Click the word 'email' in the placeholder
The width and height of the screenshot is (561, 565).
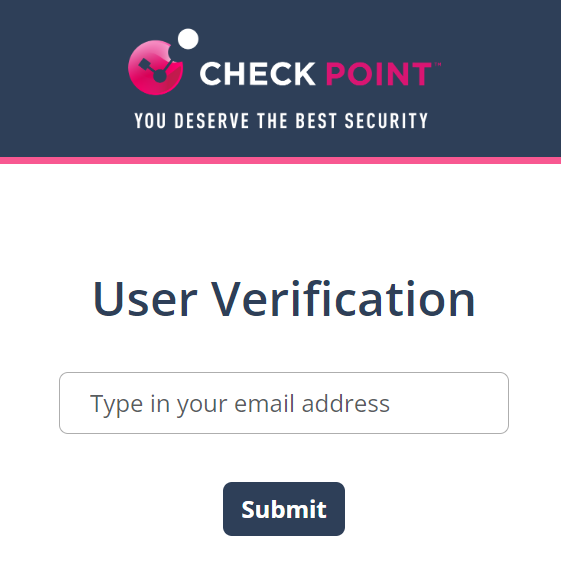(x=264, y=403)
